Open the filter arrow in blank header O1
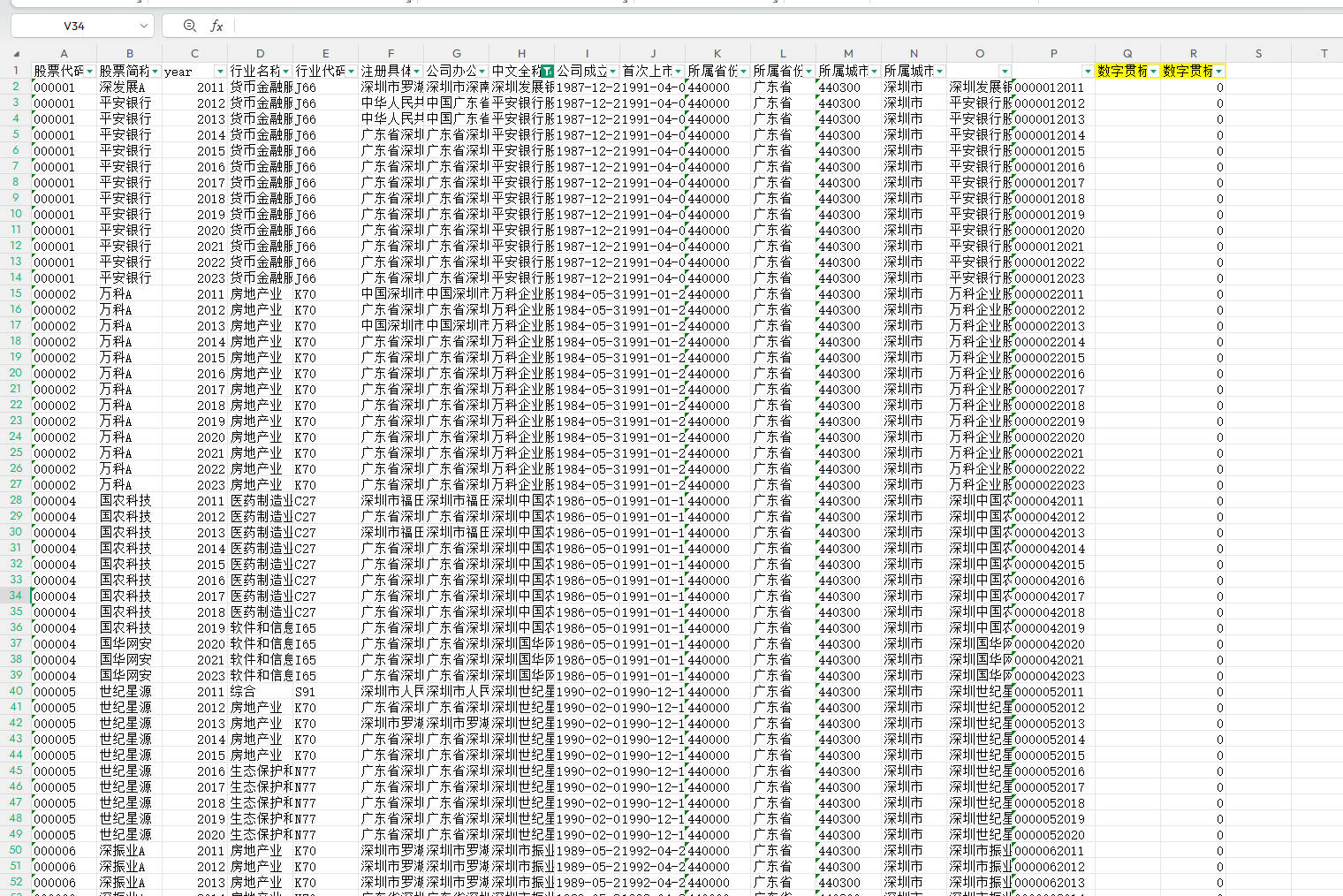The height and width of the screenshot is (896, 1343). tap(1005, 71)
